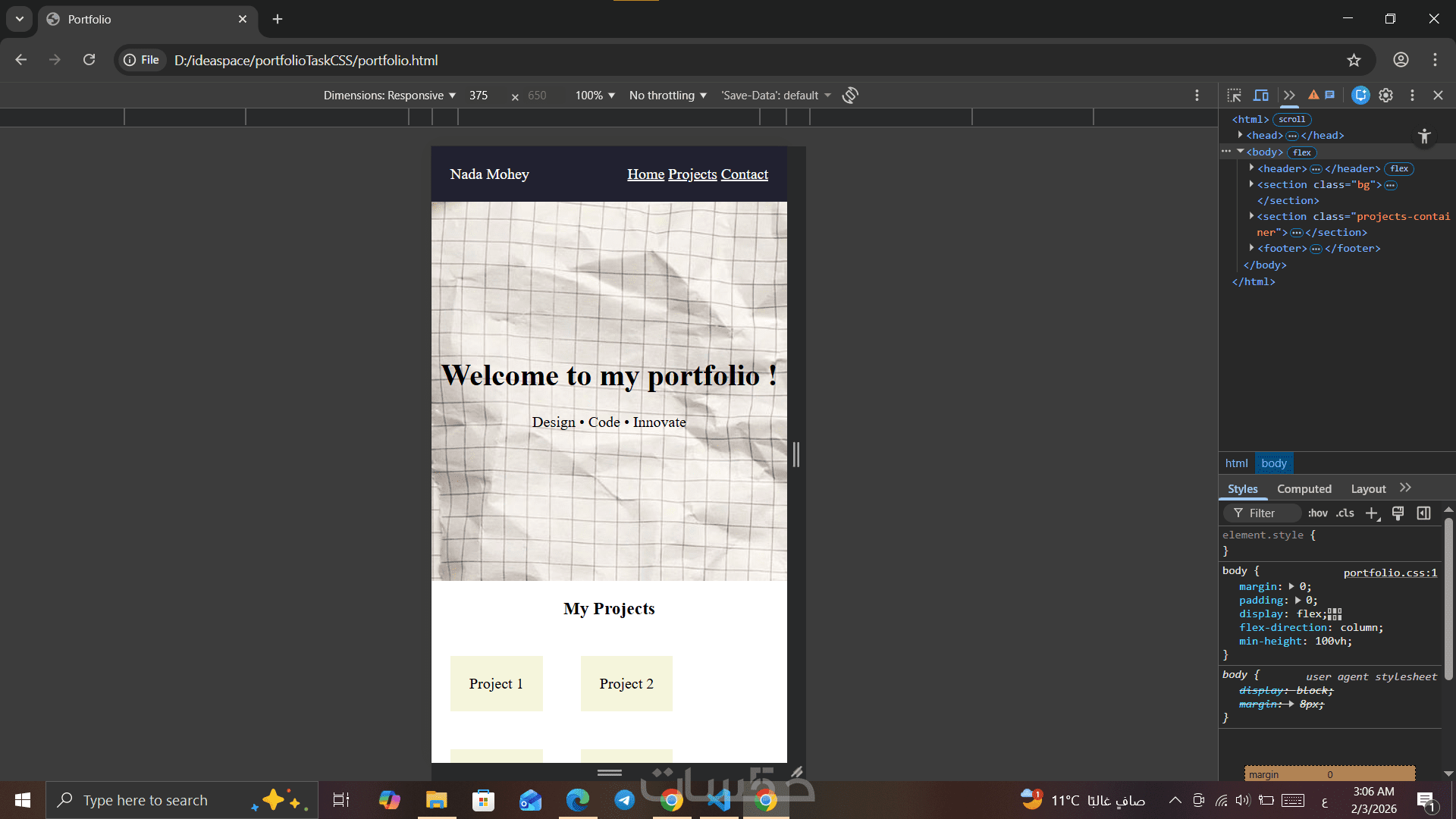
Task: Click the AI assistance icon in DevTools
Action: click(x=1360, y=96)
